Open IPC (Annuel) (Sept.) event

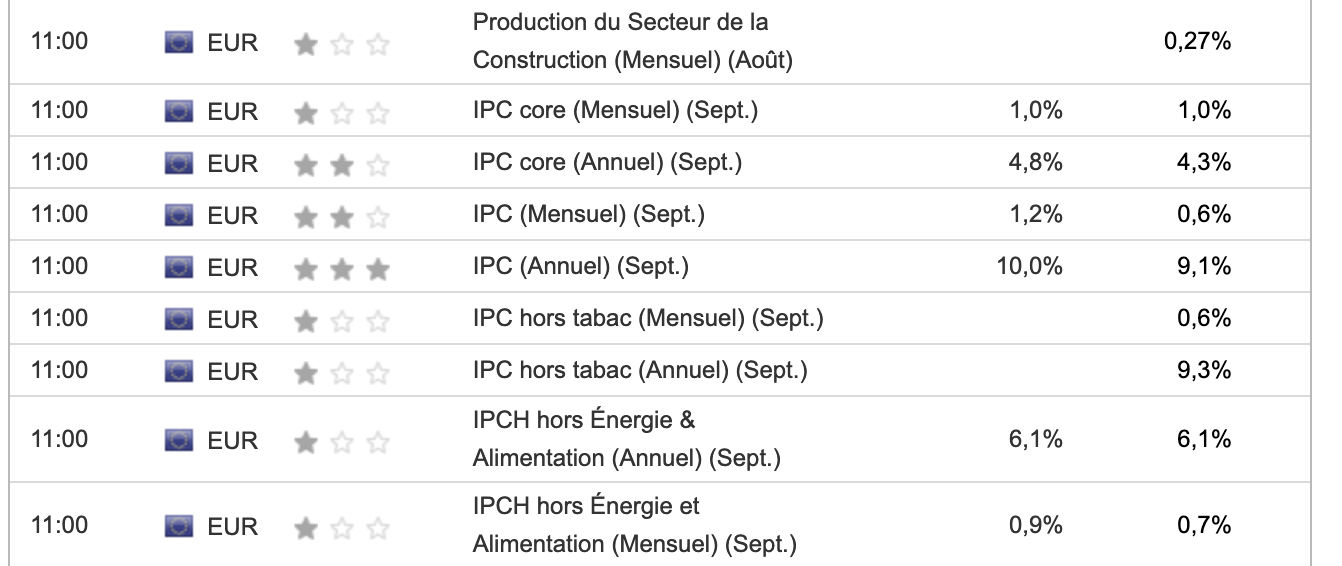pos(580,266)
